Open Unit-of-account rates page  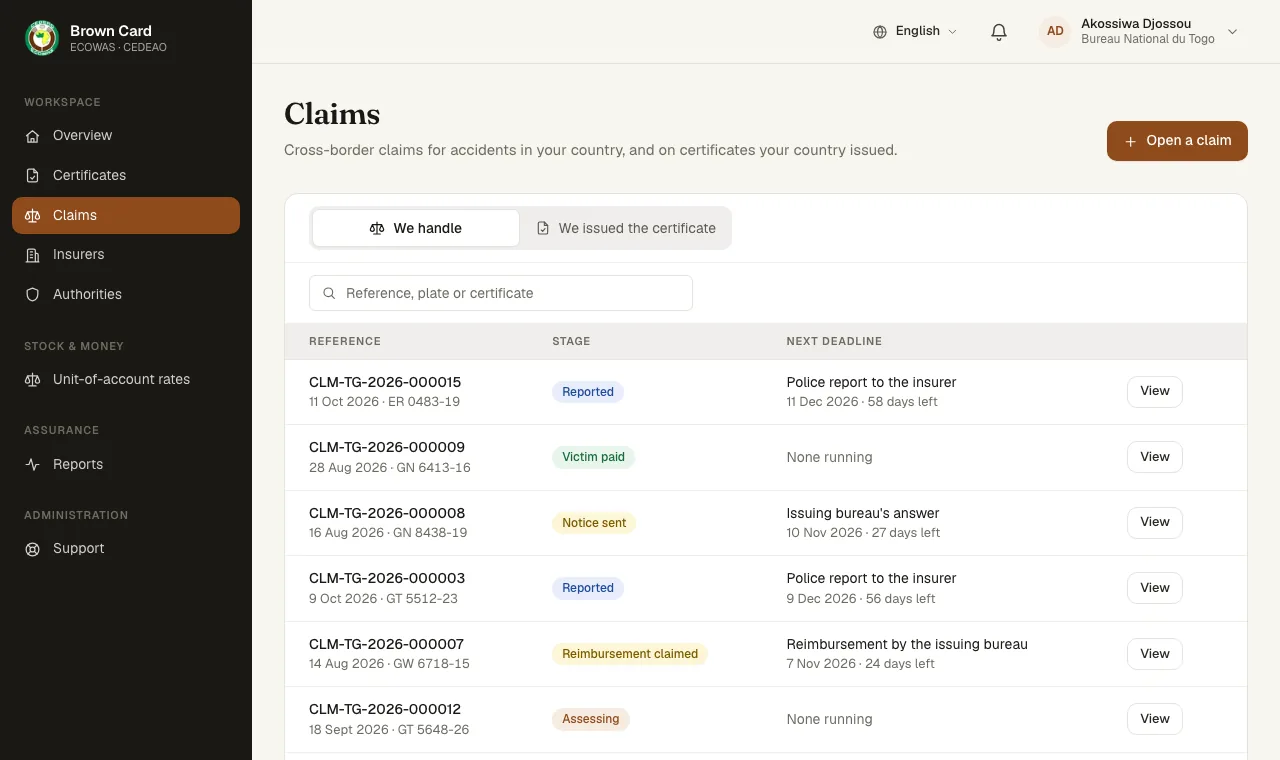click(x=126, y=380)
